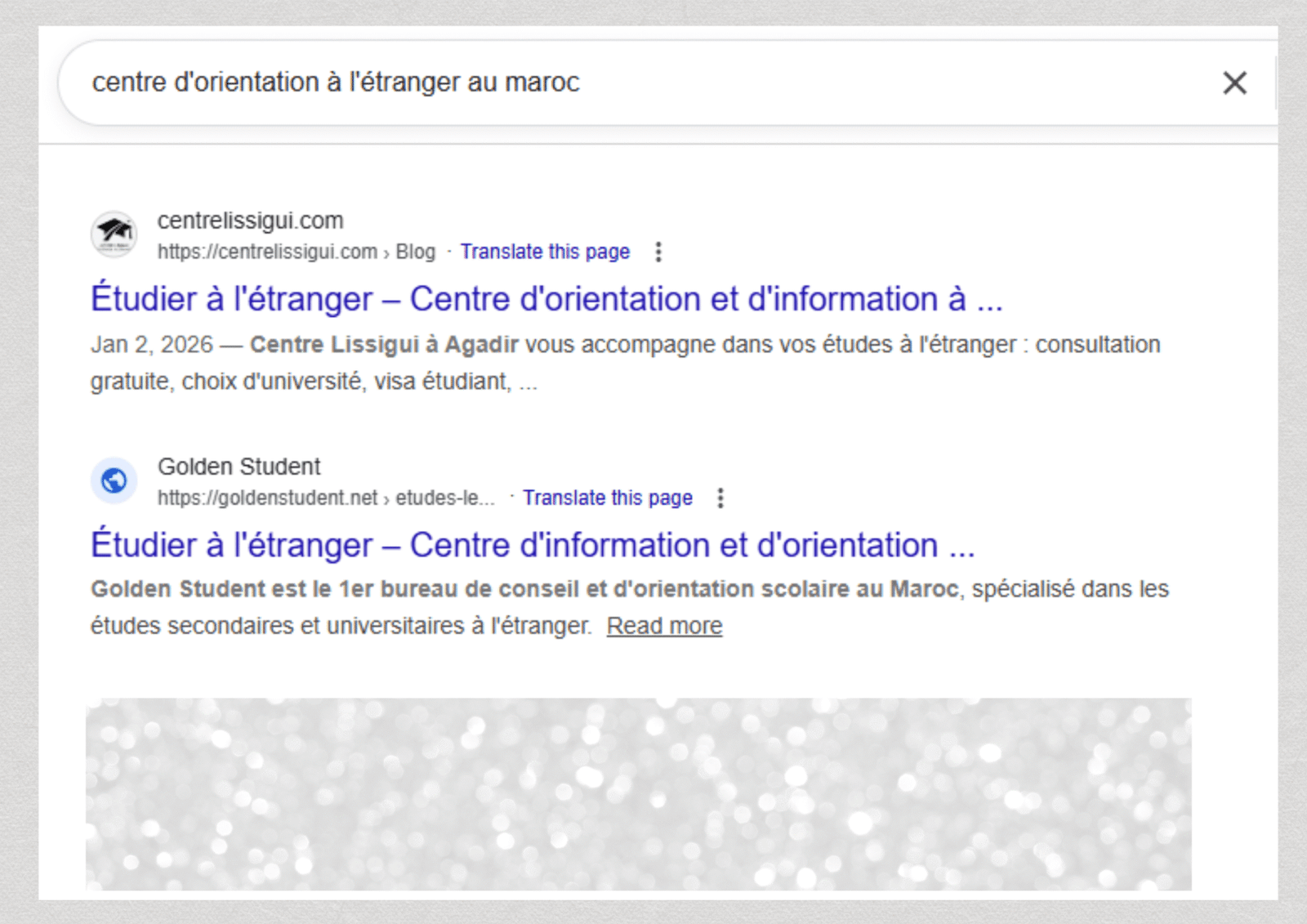This screenshot has height=924, width=1307.
Task: Expand the truncated 'etudes-le...' breadcrumb
Action: click(445, 498)
